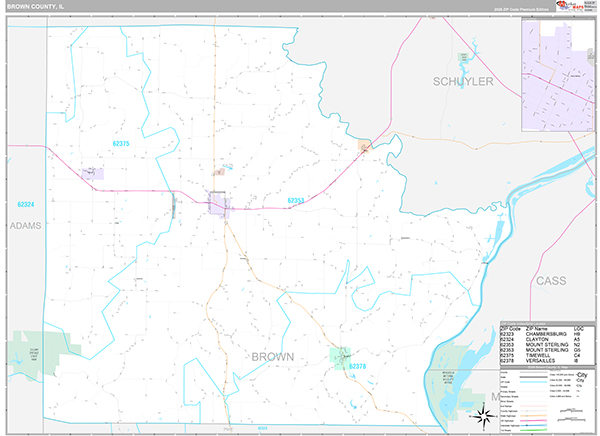The image size is (600, 436).
Task: Click the pink US highway legend swatch
Action: click(533, 420)
